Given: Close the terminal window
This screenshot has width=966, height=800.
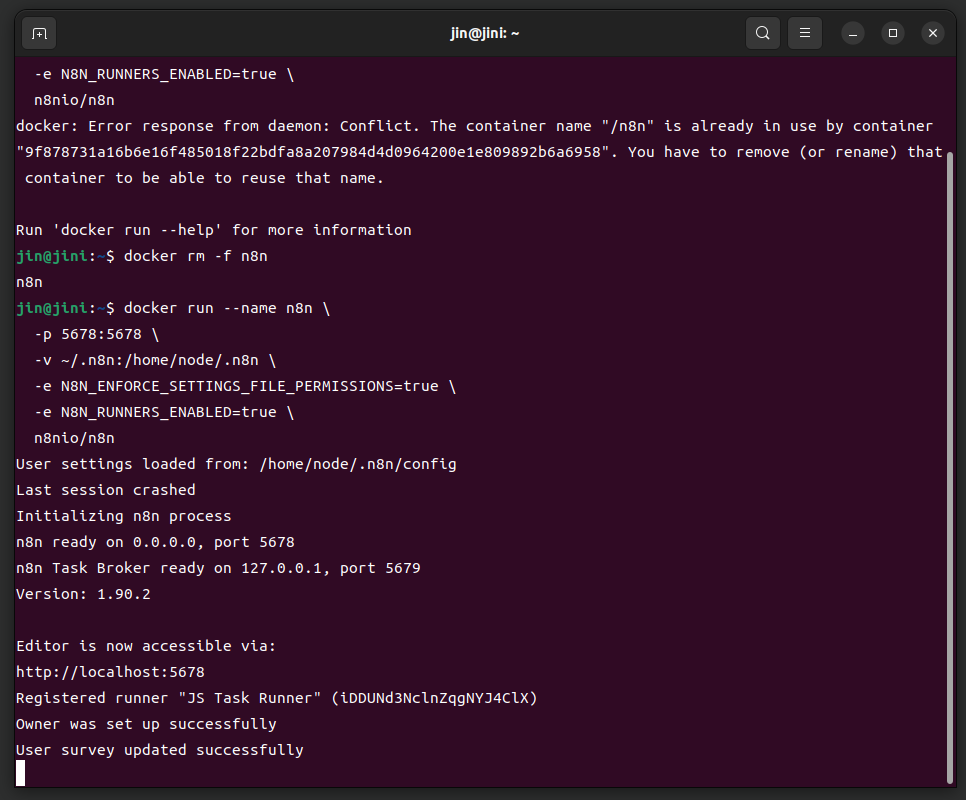Looking at the screenshot, I should pos(933,33).
